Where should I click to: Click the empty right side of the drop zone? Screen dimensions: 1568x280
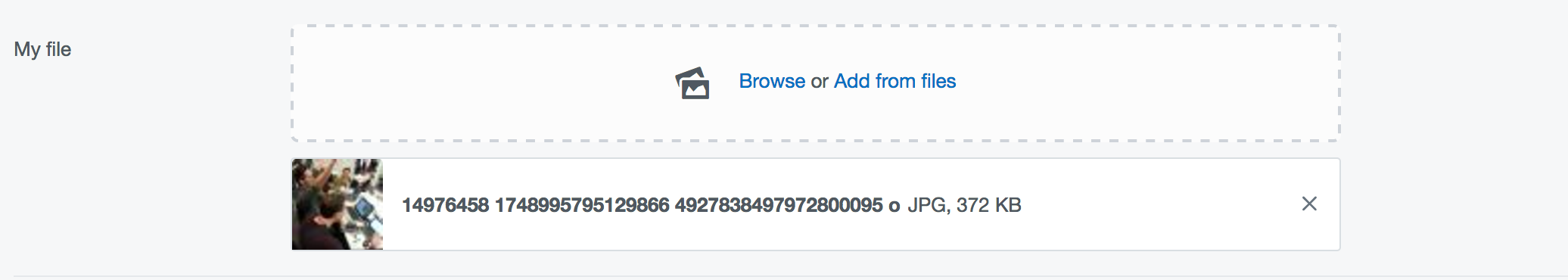(1146, 83)
